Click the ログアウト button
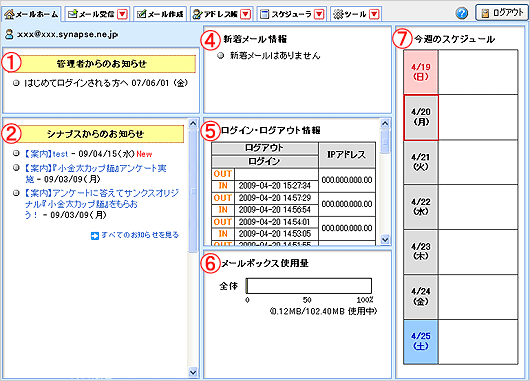This screenshot has width=530, height=381. pyautogui.click(x=502, y=13)
